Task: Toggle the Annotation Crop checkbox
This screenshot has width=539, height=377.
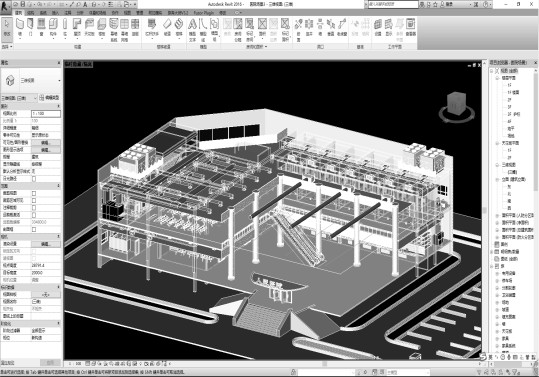Action: 34,208
